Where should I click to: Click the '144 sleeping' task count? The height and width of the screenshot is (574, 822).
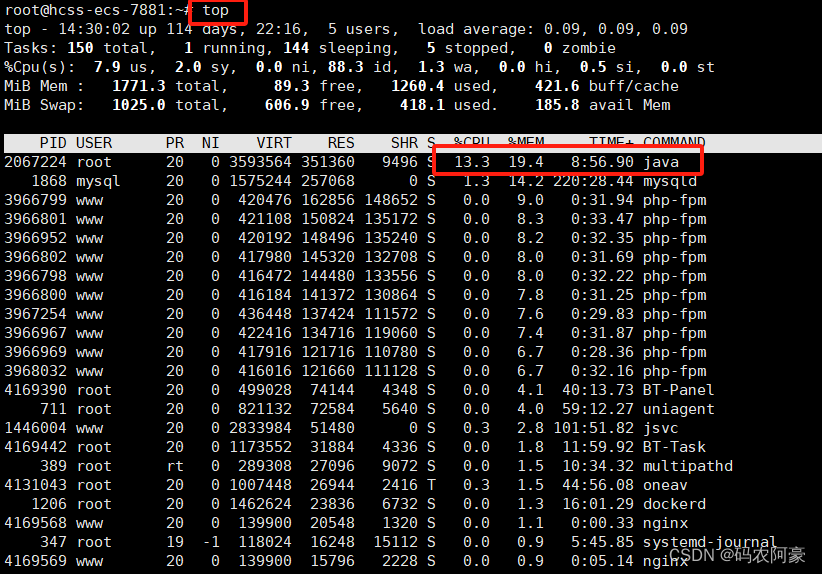tap(337, 48)
